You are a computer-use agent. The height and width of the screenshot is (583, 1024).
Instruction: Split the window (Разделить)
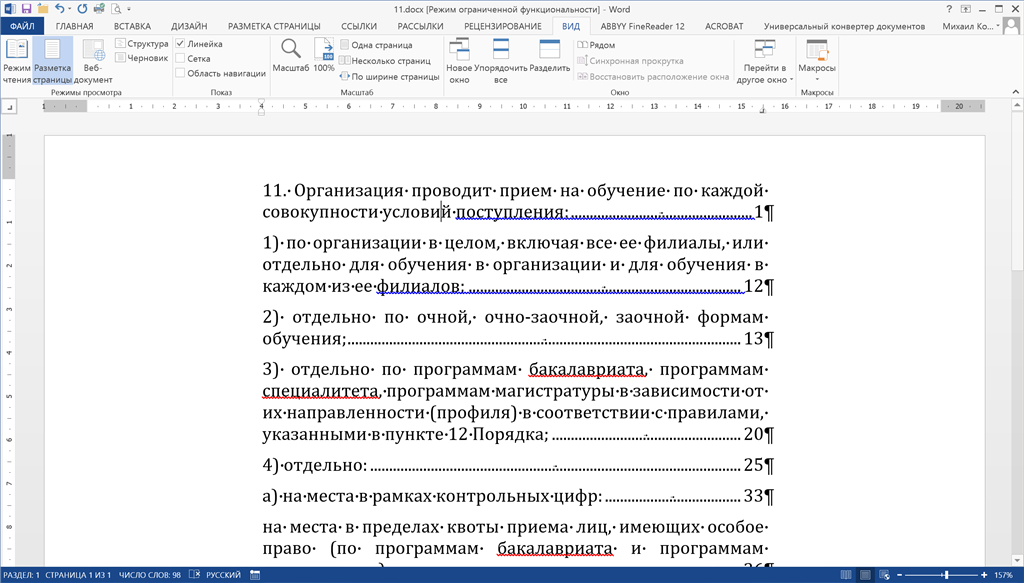[x=549, y=55]
